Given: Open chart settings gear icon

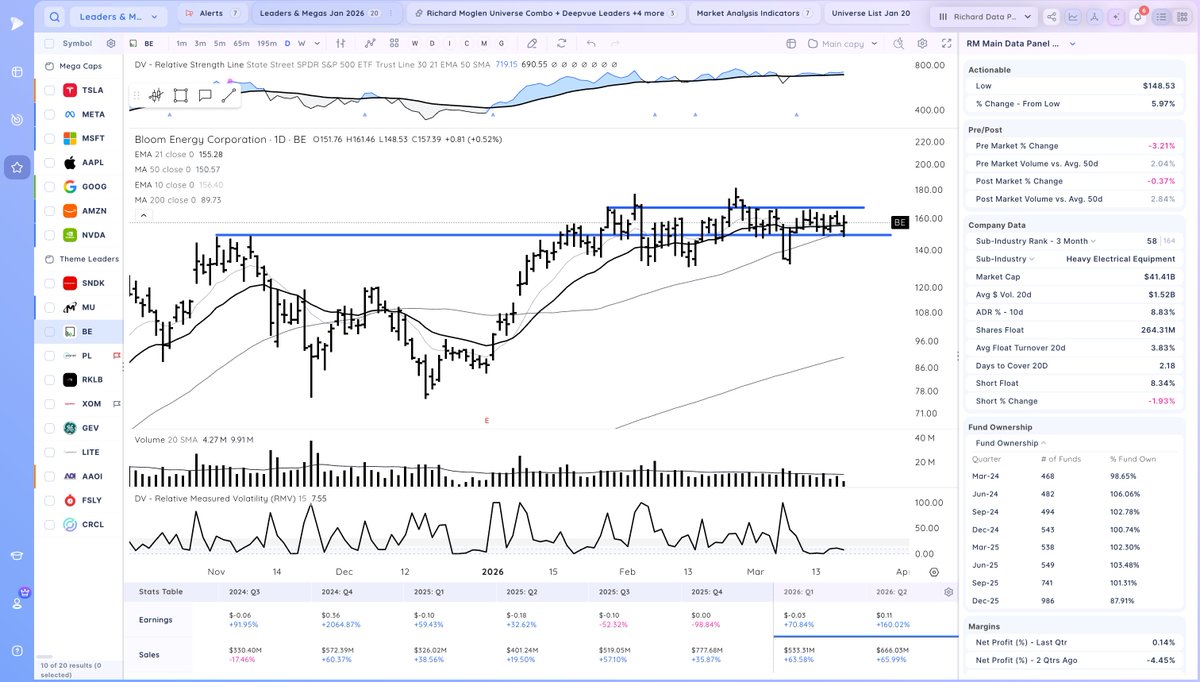Looking at the screenshot, I should pos(921,44).
